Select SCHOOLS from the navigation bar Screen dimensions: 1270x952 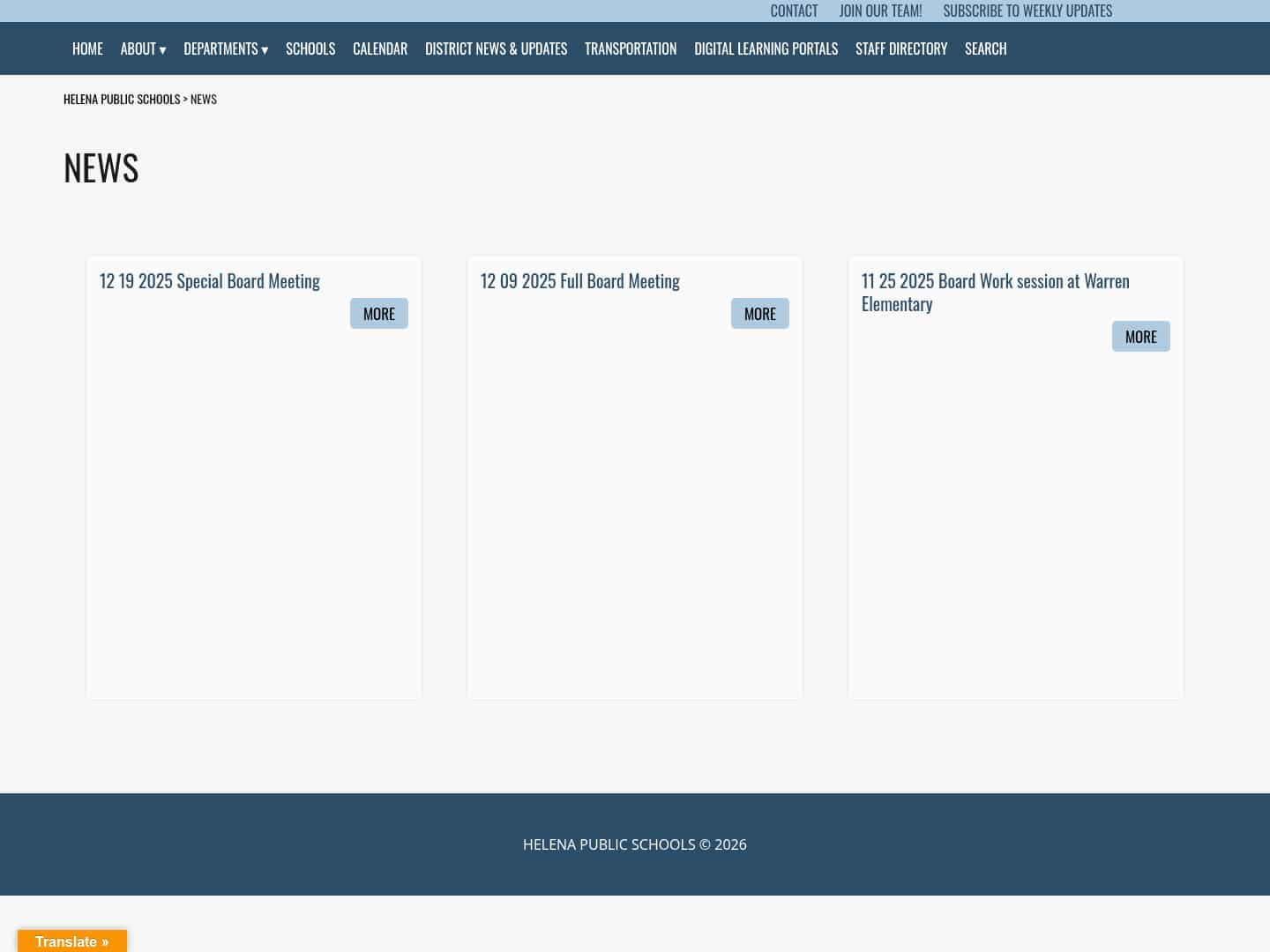coord(310,48)
